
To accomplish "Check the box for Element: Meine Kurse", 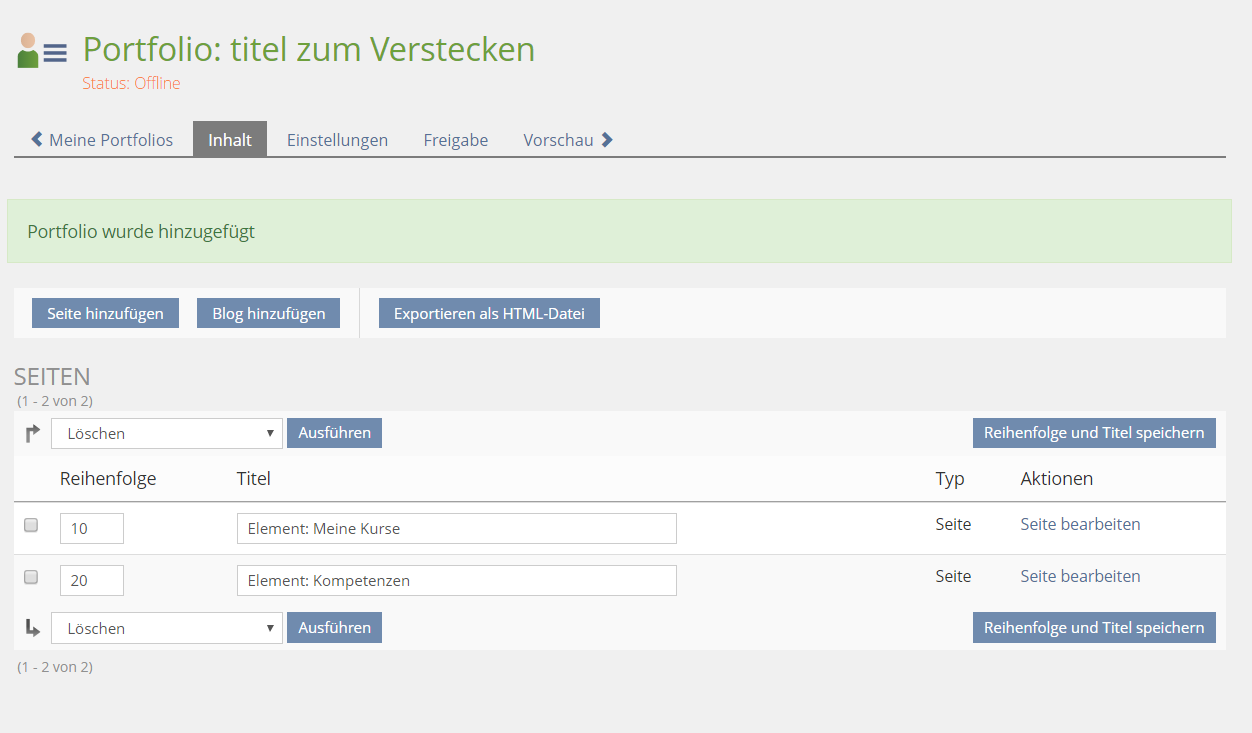I will pyautogui.click(x=31, y=525).
